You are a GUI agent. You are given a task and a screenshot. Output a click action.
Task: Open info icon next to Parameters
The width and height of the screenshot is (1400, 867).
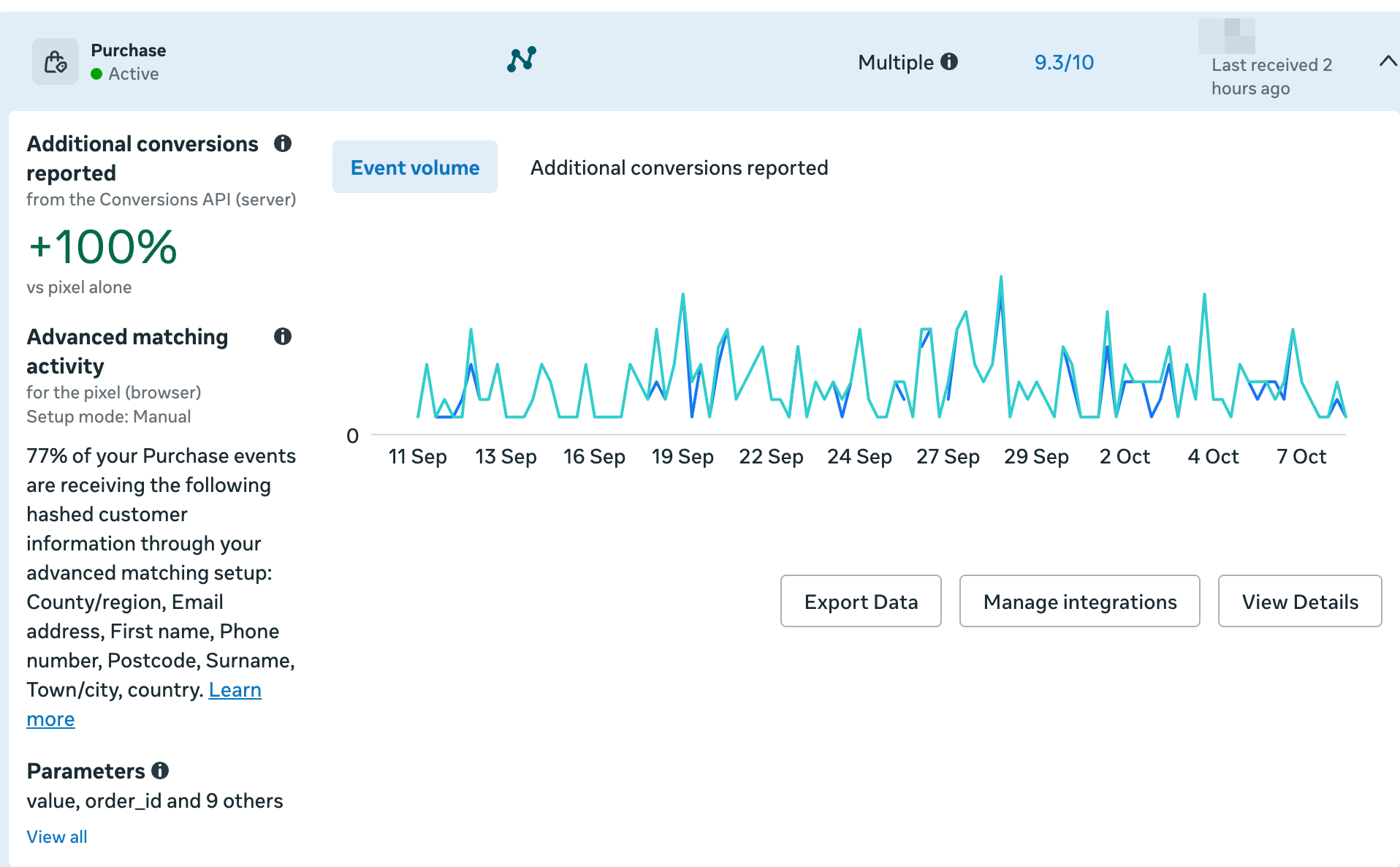pyautogui.click(x=160, y=771)
